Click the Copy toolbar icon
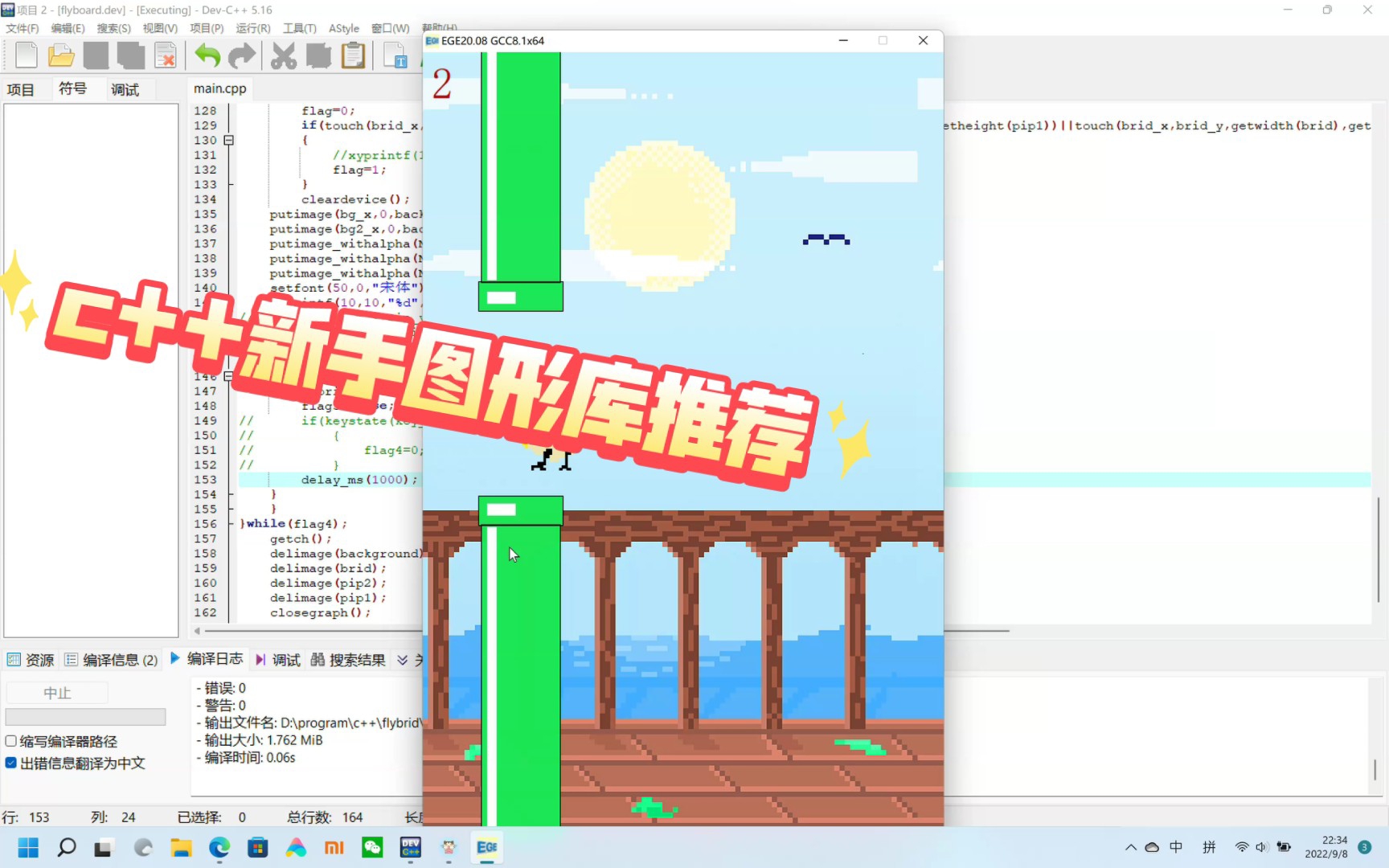 [318, 55]
